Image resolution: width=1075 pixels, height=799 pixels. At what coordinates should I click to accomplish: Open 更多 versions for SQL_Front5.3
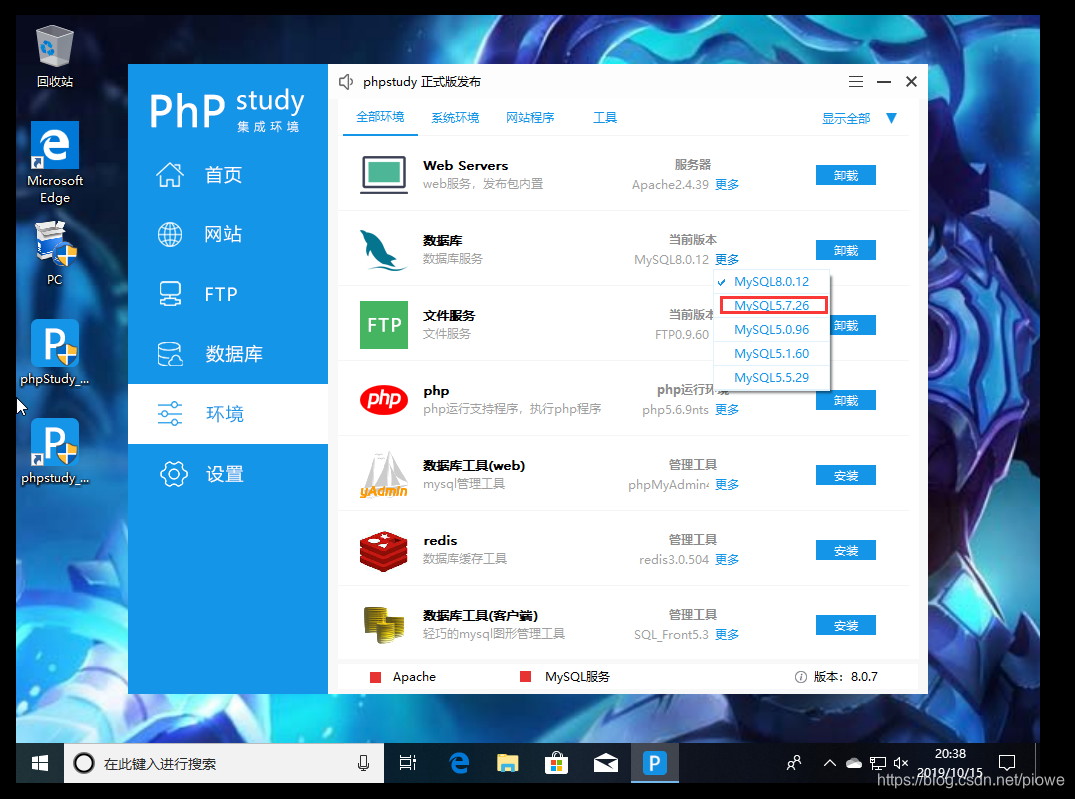727,634
